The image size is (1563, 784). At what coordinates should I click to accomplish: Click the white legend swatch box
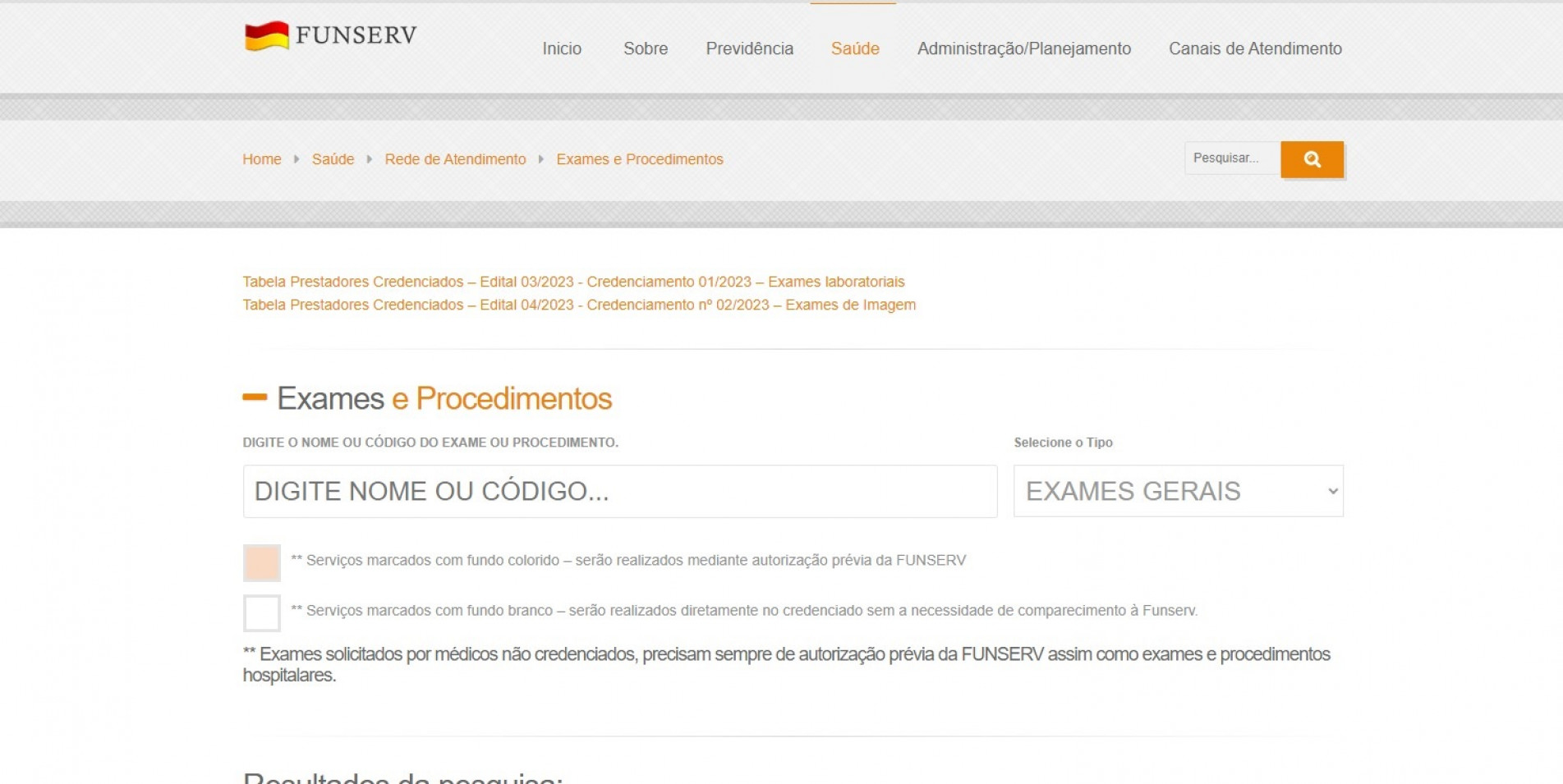[262, 613]
